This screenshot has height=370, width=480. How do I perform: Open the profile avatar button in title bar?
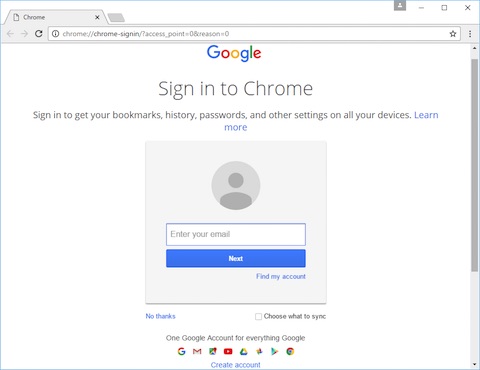pyautogui.click(x=400, y=6)
